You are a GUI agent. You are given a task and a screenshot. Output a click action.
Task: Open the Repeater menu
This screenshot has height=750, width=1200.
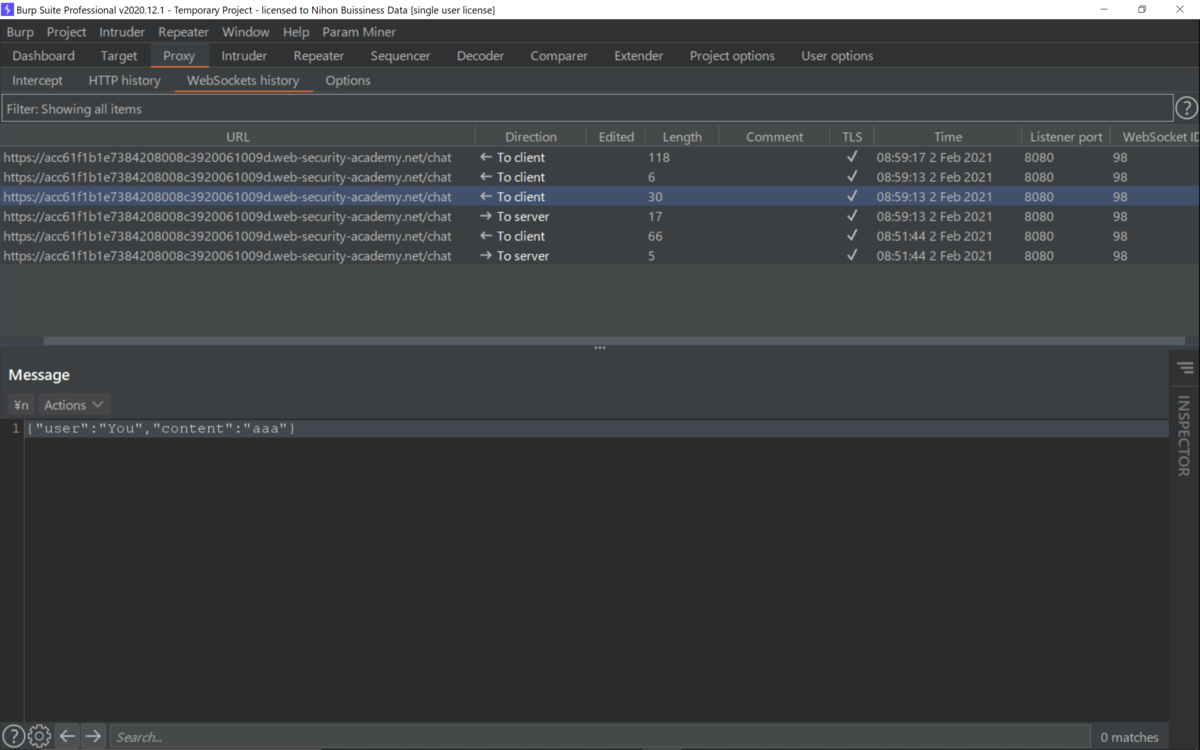(x=183, y=32)
